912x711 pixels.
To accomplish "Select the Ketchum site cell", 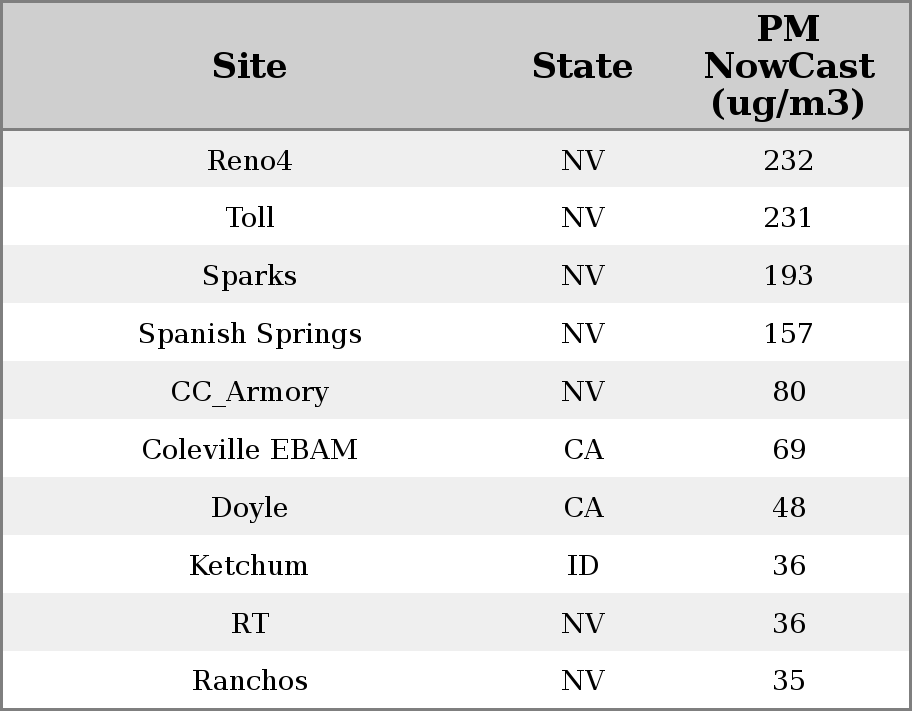I will coord(249,566).
